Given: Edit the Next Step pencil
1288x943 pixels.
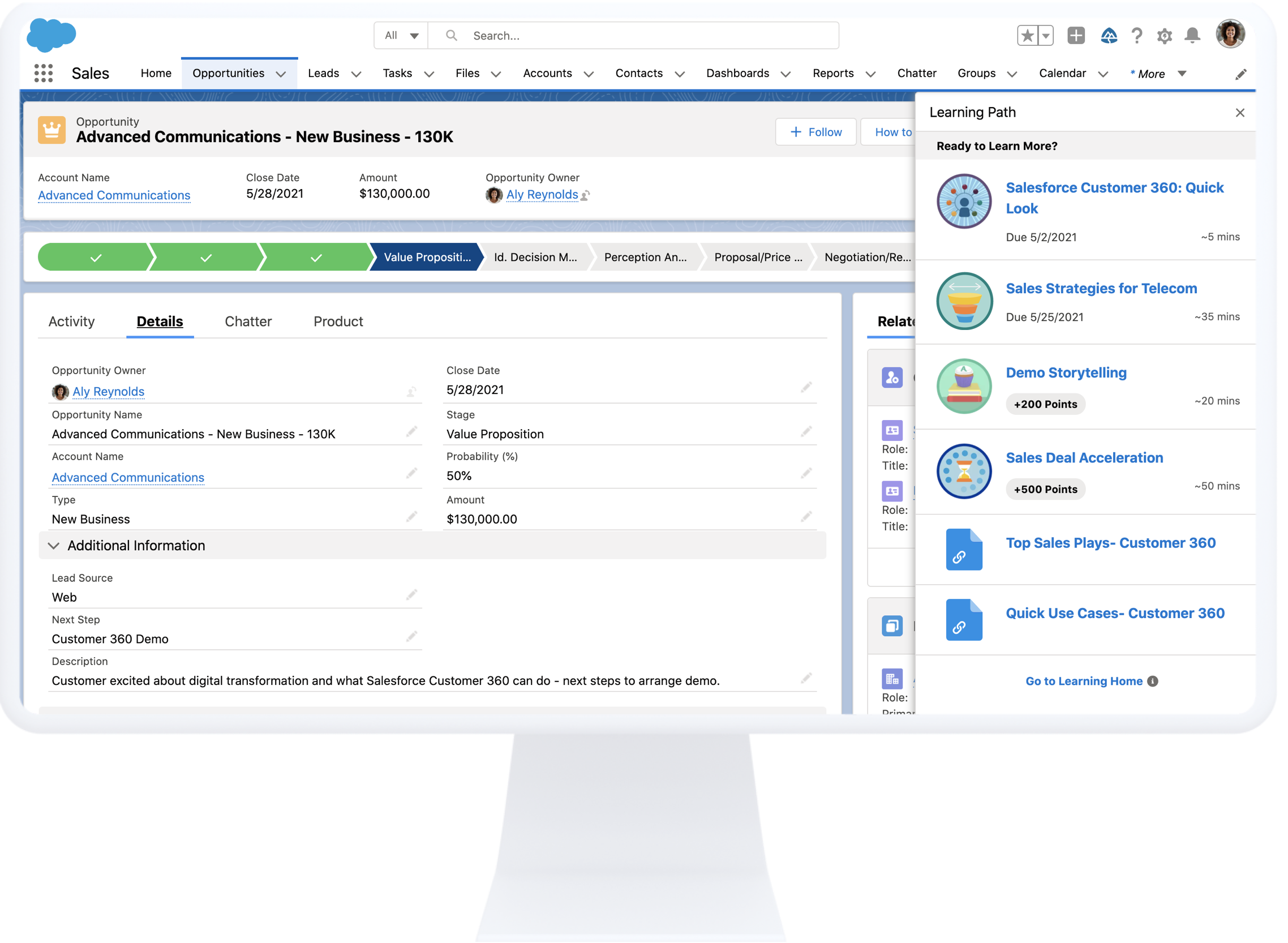Looking at the screenshot, I should (x=411, y=636).
